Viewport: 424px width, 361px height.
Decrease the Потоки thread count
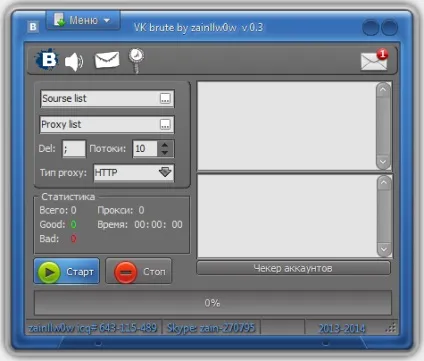(165, 153)
